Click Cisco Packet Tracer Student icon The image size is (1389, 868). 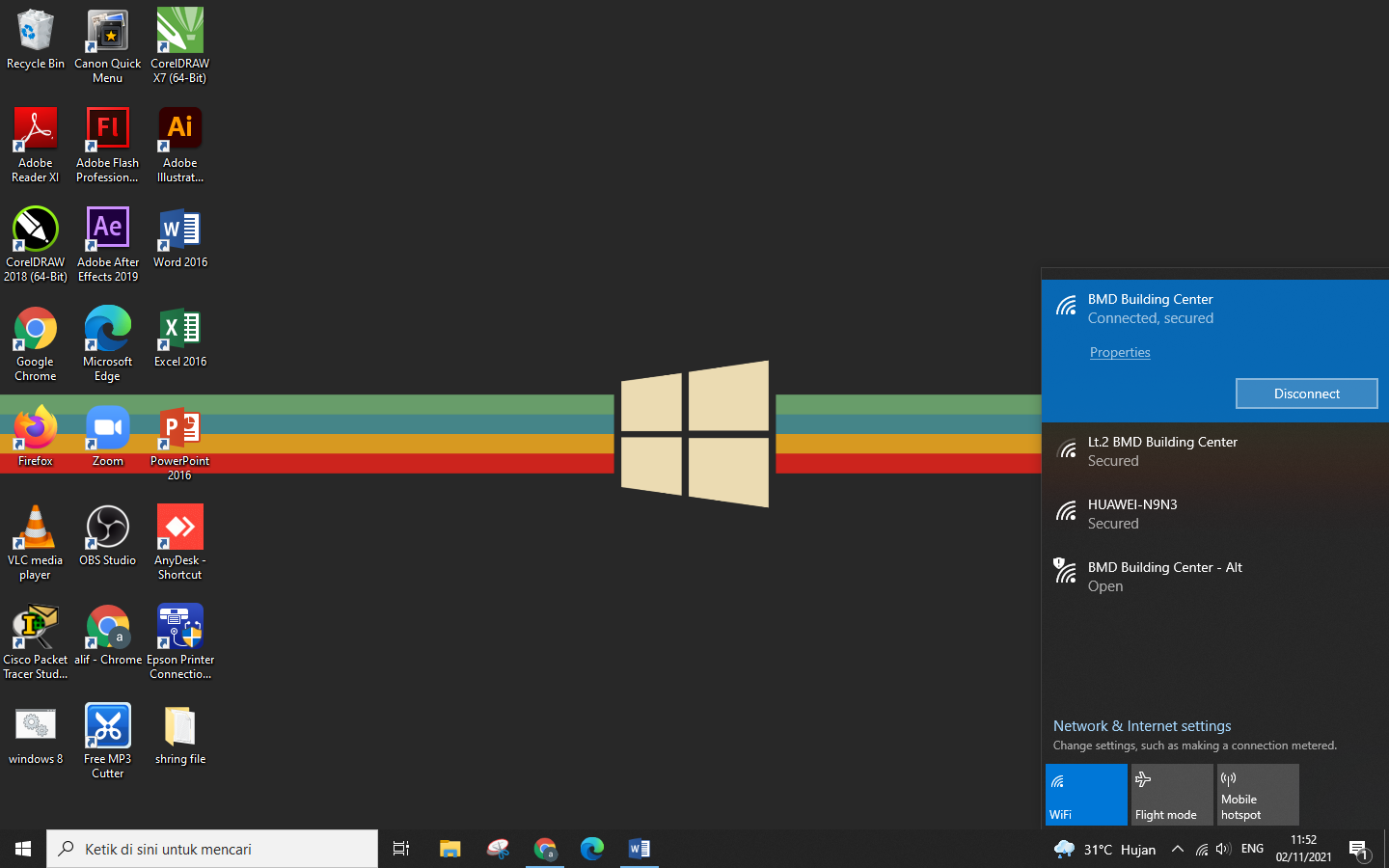click(x=36, y=642)
